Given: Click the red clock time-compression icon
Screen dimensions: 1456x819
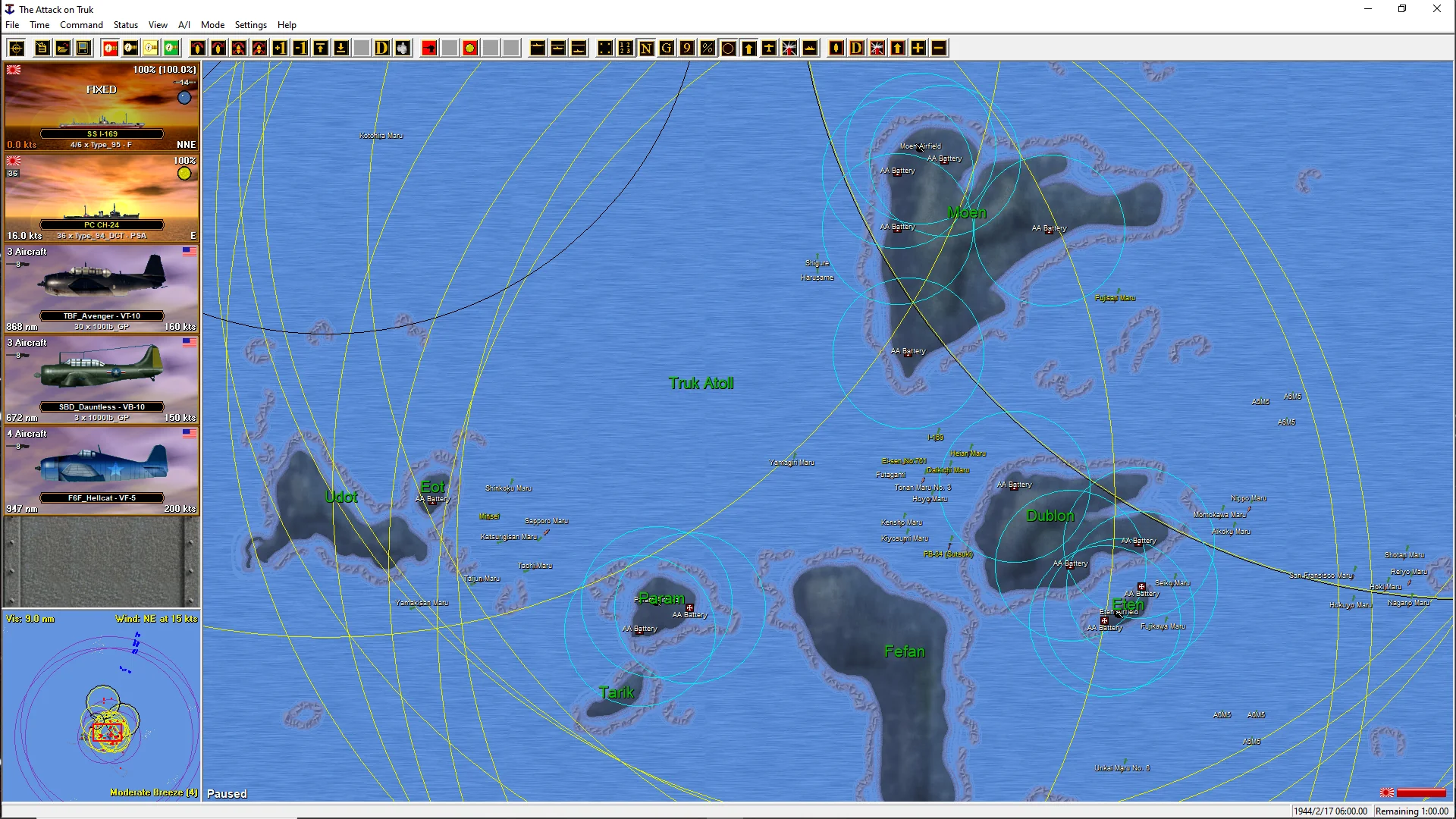Looking at the screenshot, I should tap(110, 49).
